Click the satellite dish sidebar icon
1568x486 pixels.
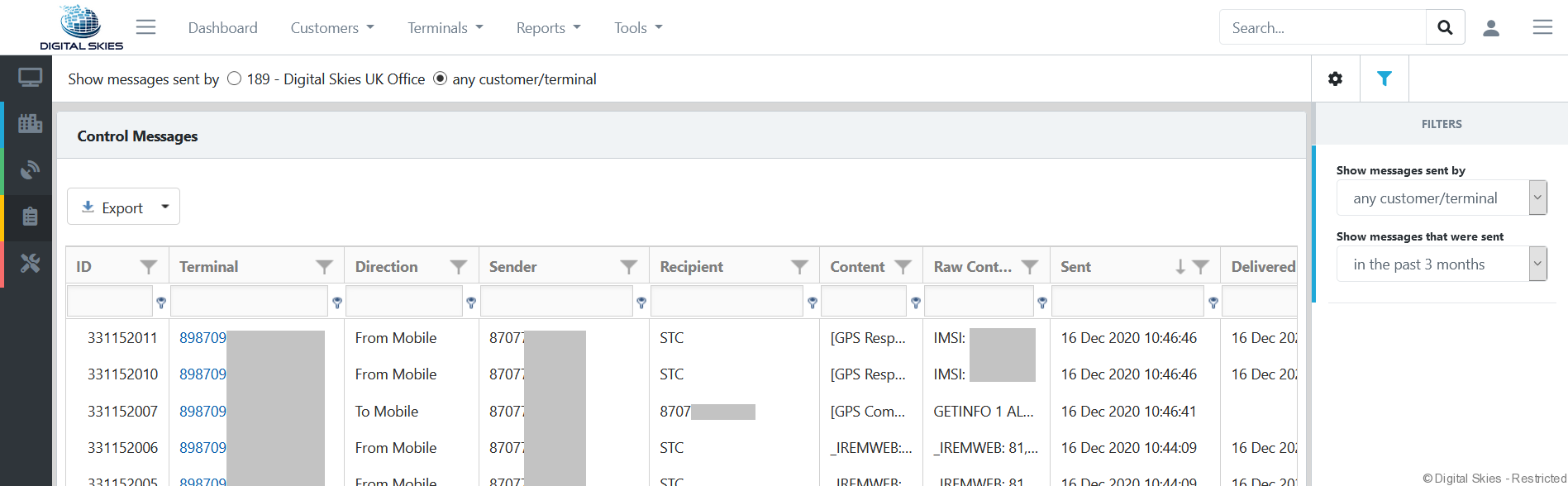coord(30,170)
